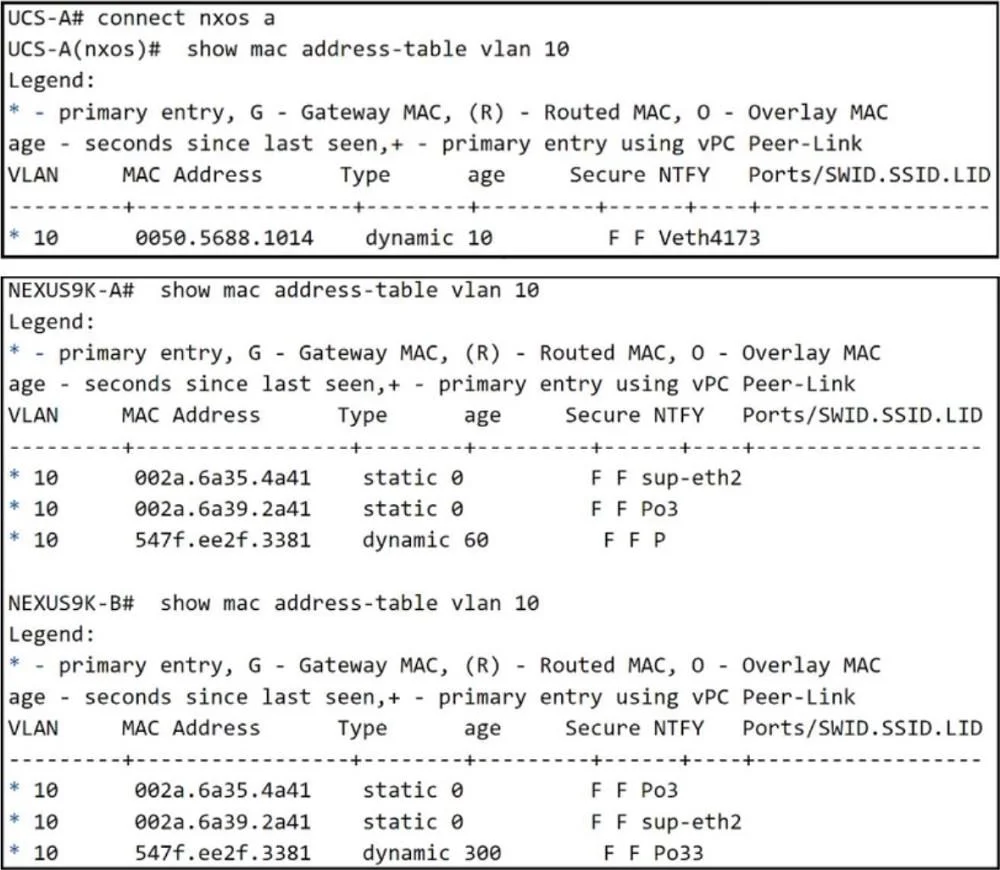The height and width of the screenshot is (870, 1000).
Task: Click 002a.6a35.4a41 in NEXUS9K-A table
Action: [222, 478]
